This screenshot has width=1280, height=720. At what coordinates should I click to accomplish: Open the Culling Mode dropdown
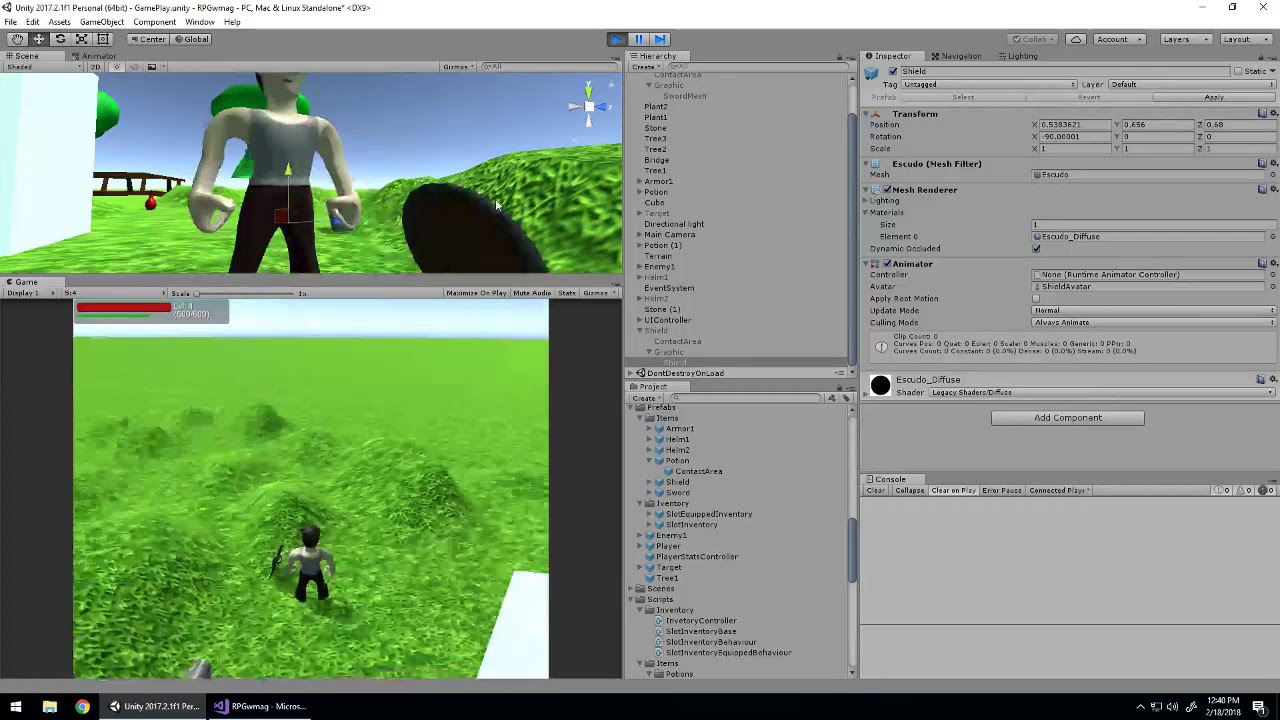[1155, 323]
